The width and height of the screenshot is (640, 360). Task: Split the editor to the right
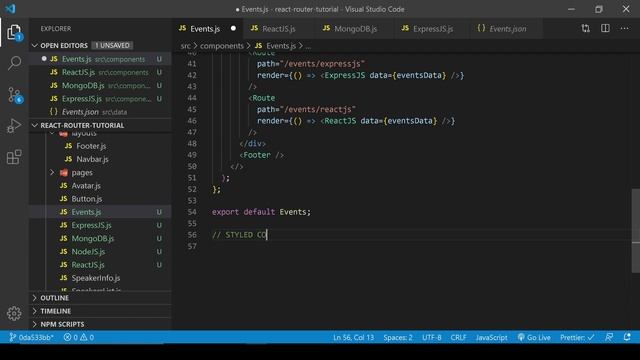coord(605,29)
